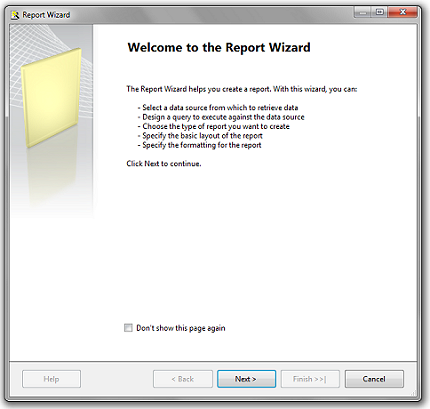Click the disabled Finish >>| button

click(x=310, y=379)
